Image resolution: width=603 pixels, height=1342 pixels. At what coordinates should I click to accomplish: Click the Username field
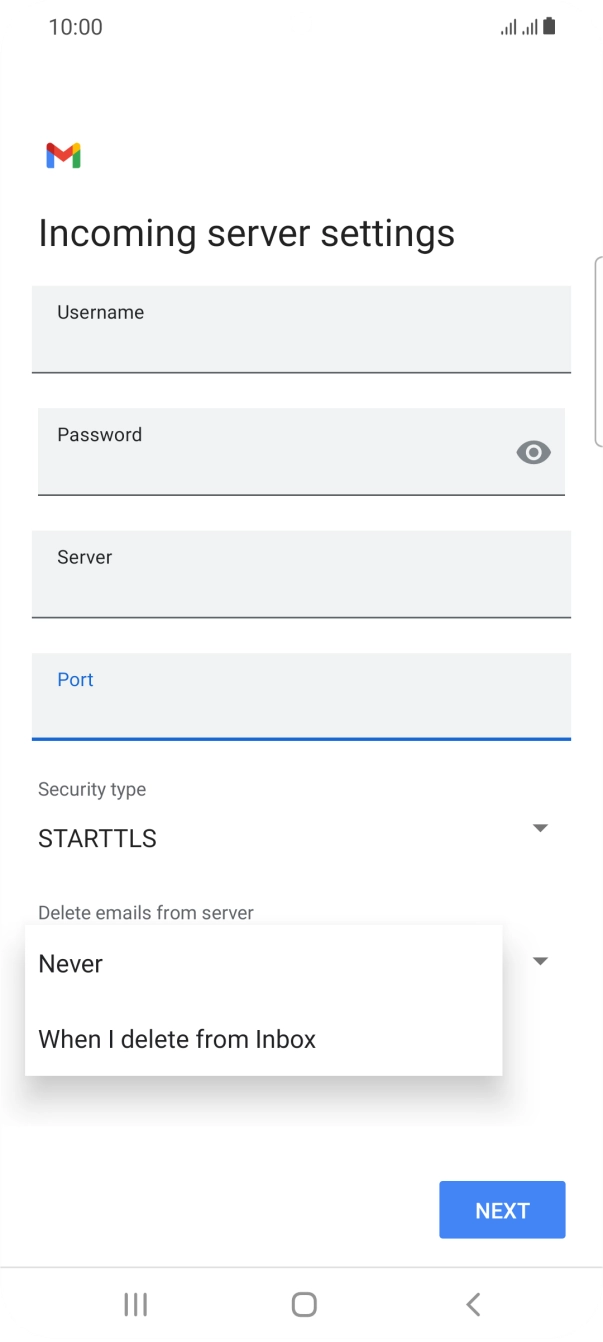[x=300, y=330]
